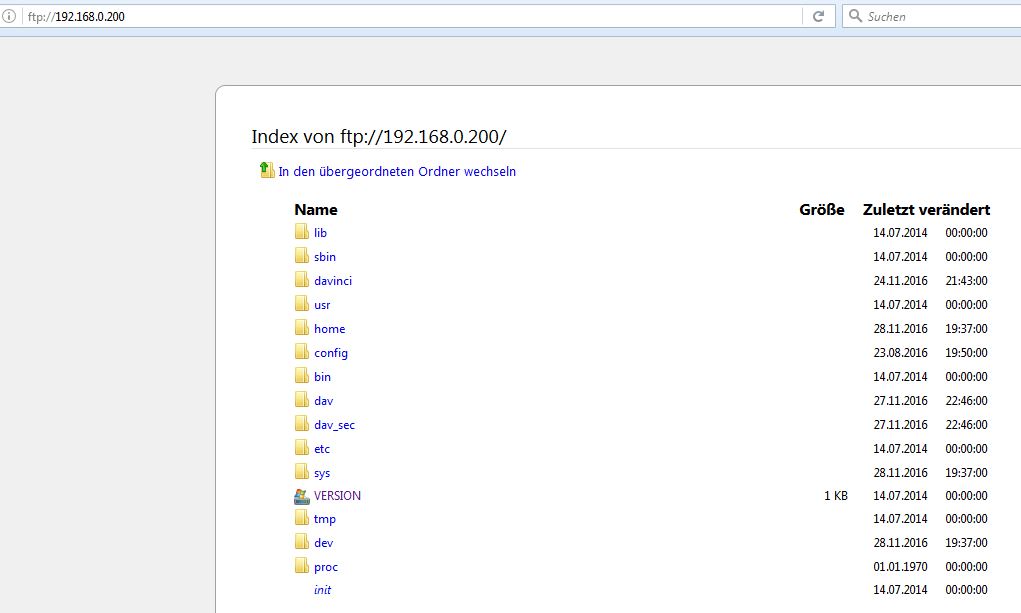This screenshot has width=1021, height=613.
Task: Open the init file link
Action: (322, 590)
